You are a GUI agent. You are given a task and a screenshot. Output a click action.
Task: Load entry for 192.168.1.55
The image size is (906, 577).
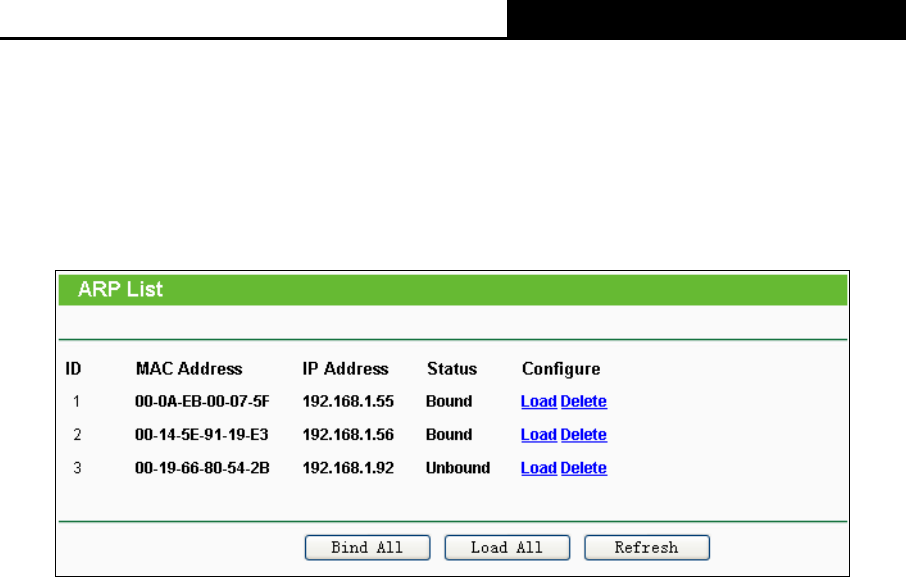(x=539, y=401)
